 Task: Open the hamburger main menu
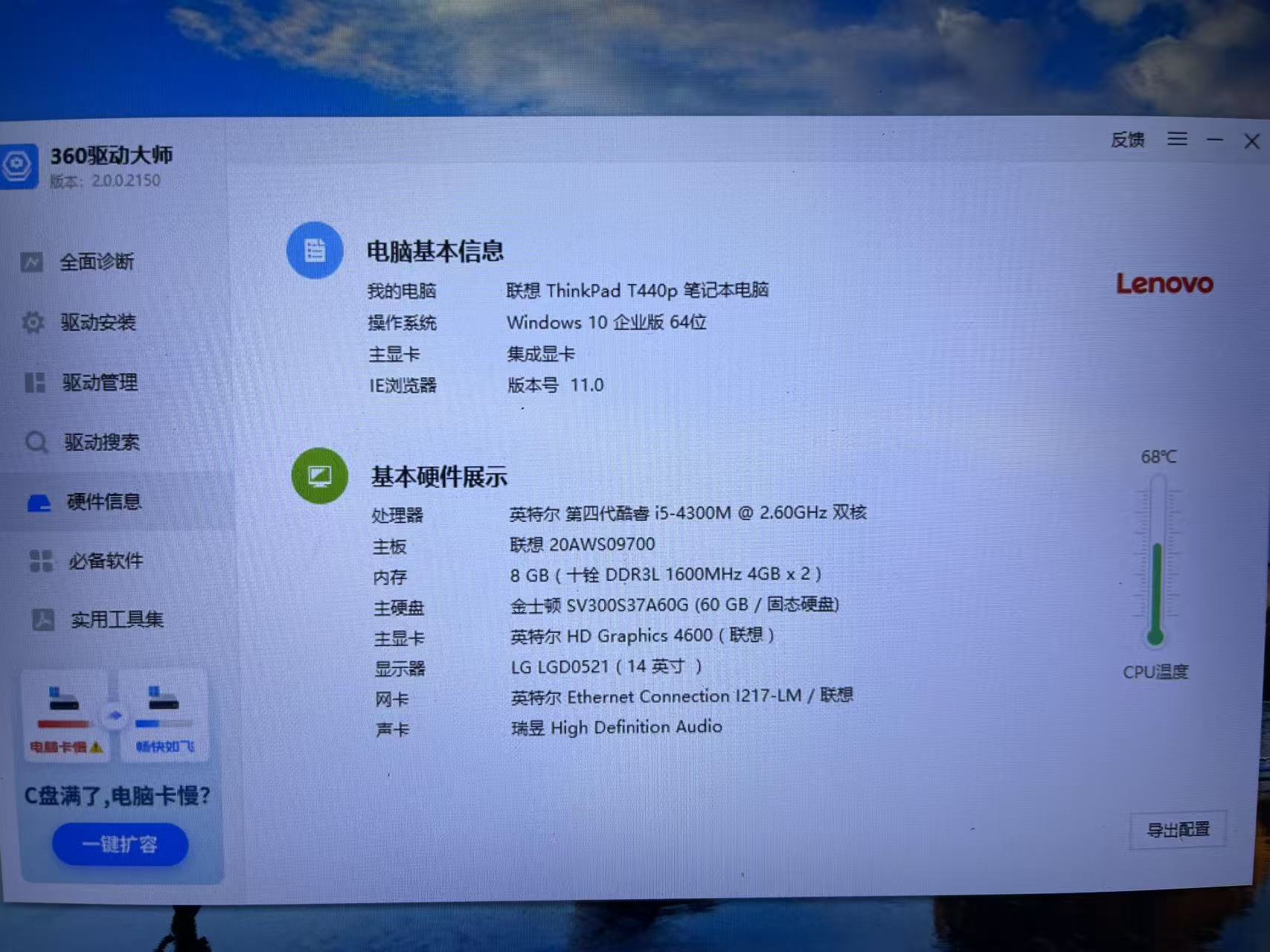(1177, 139)
